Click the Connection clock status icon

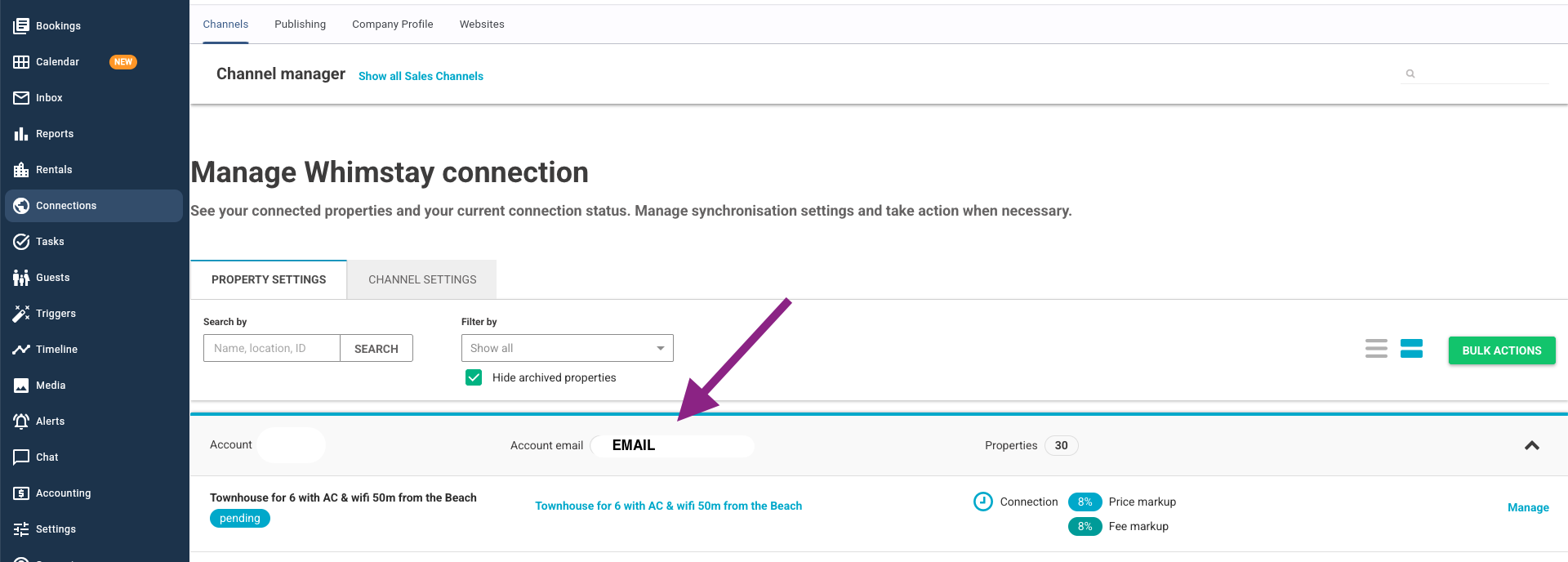(x=983, y=502)
